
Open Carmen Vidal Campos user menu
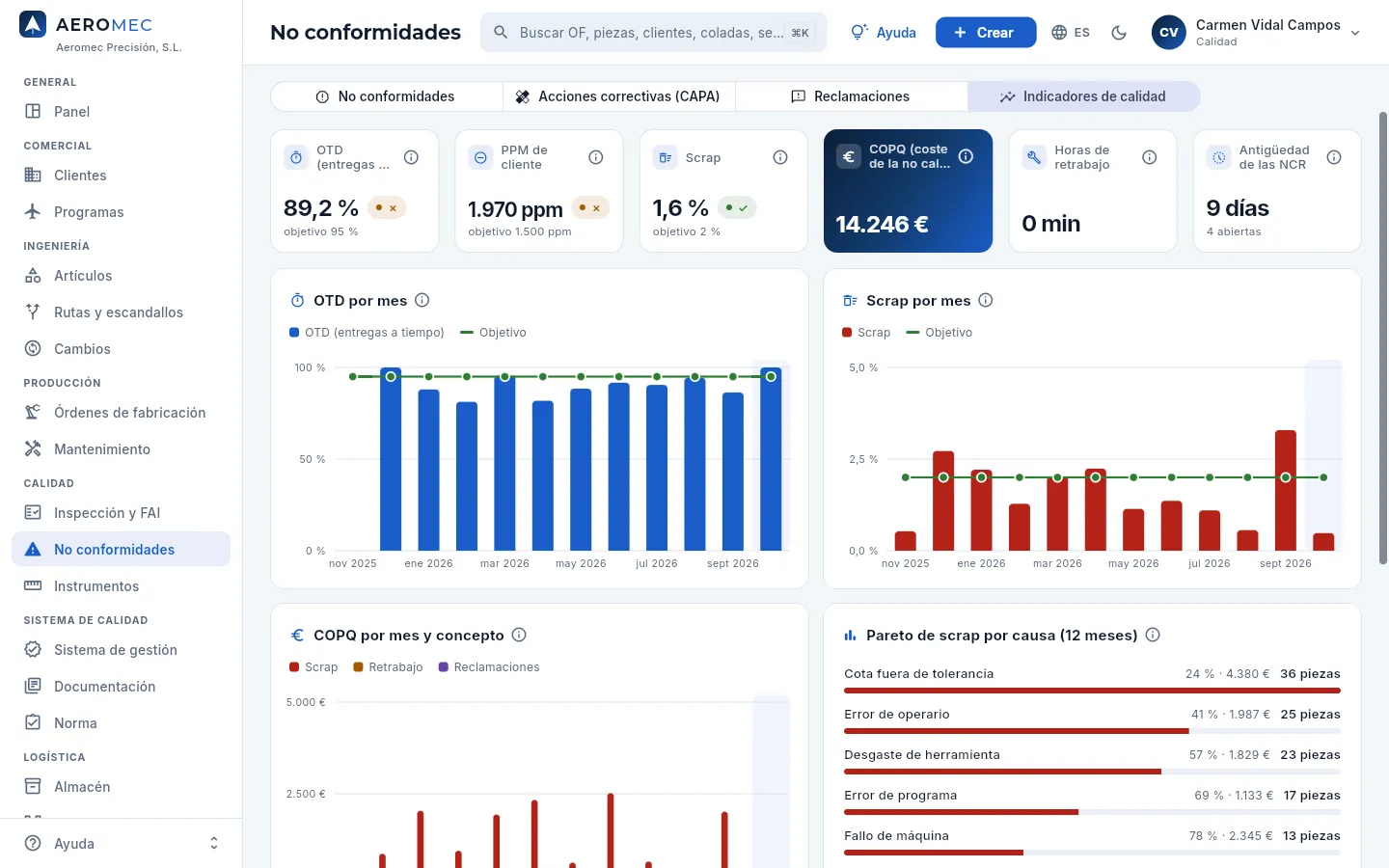click(1256, 33)
